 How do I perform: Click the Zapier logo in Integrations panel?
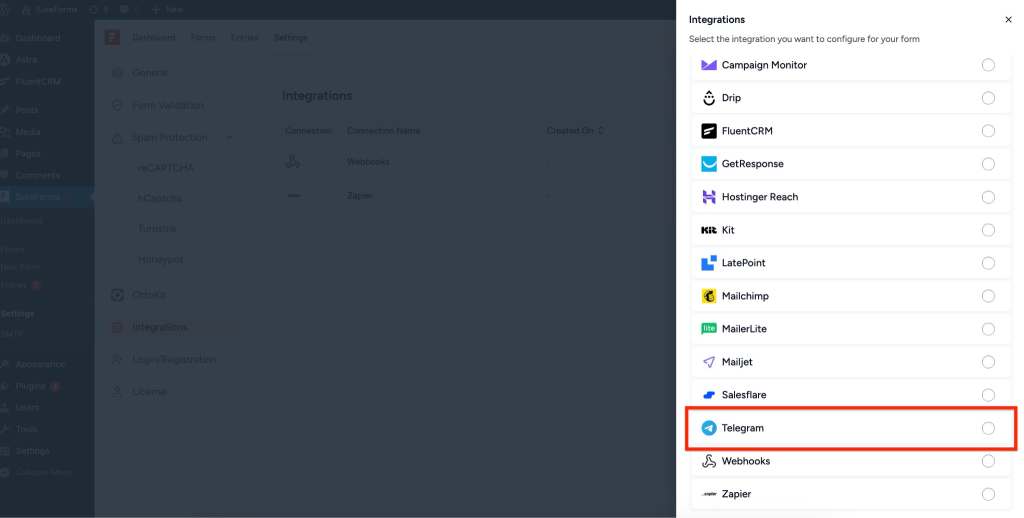[709, 494]
